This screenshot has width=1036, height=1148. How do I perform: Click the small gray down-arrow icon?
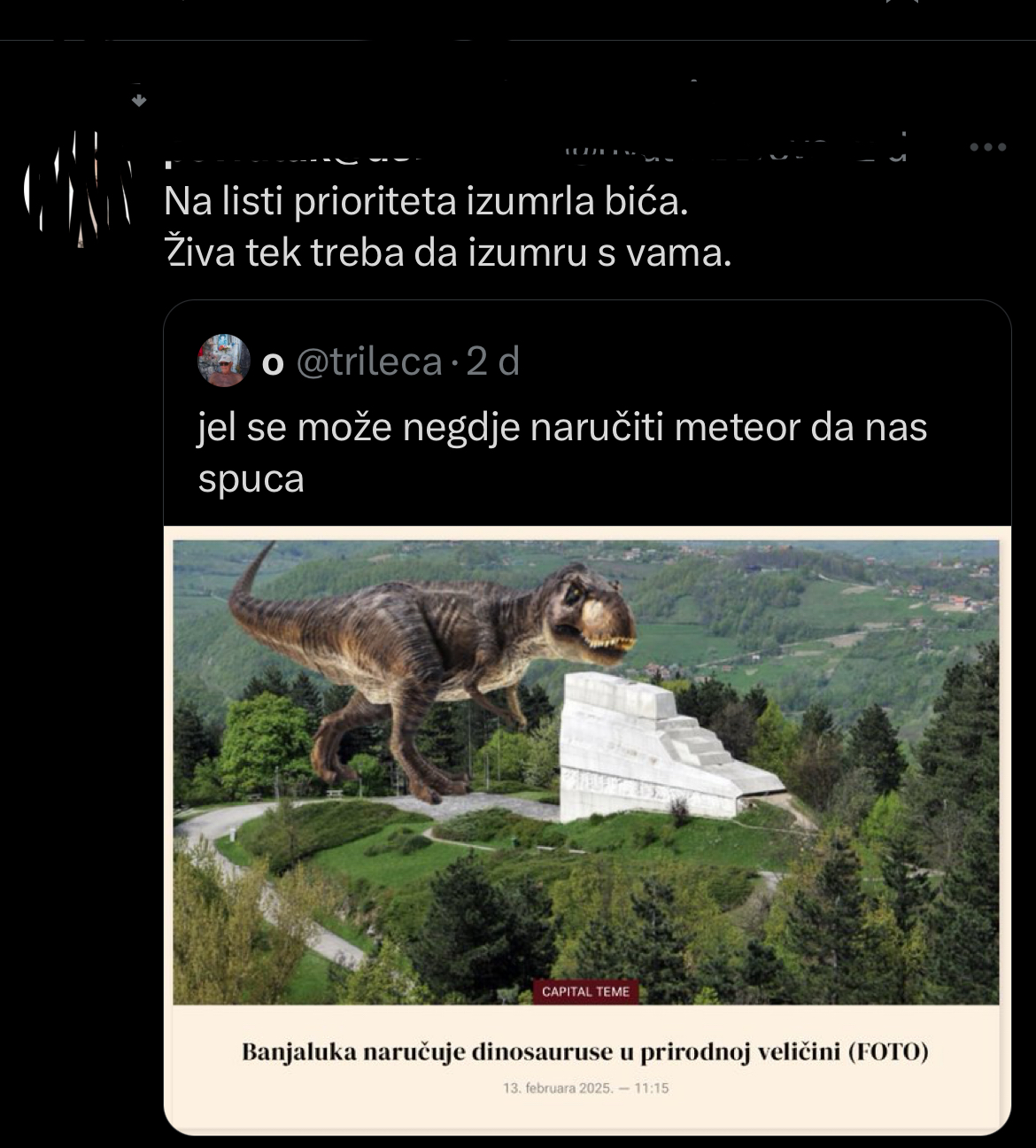coord(138,100)
